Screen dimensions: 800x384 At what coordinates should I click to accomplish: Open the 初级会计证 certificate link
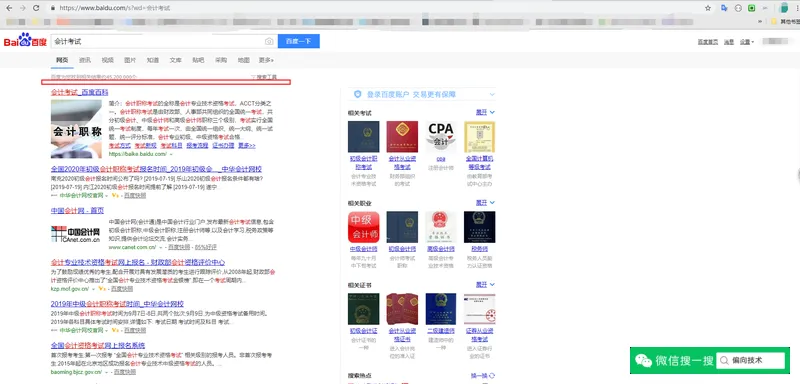coord(363,330)
